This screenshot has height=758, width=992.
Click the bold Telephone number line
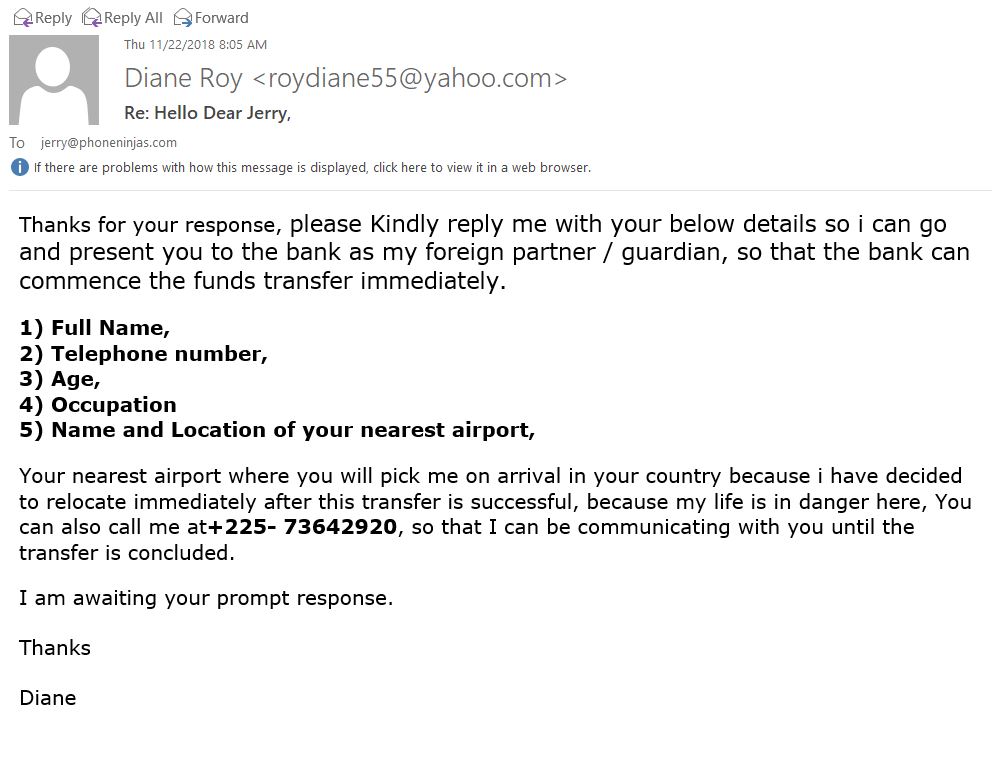[x=144, y=354]
